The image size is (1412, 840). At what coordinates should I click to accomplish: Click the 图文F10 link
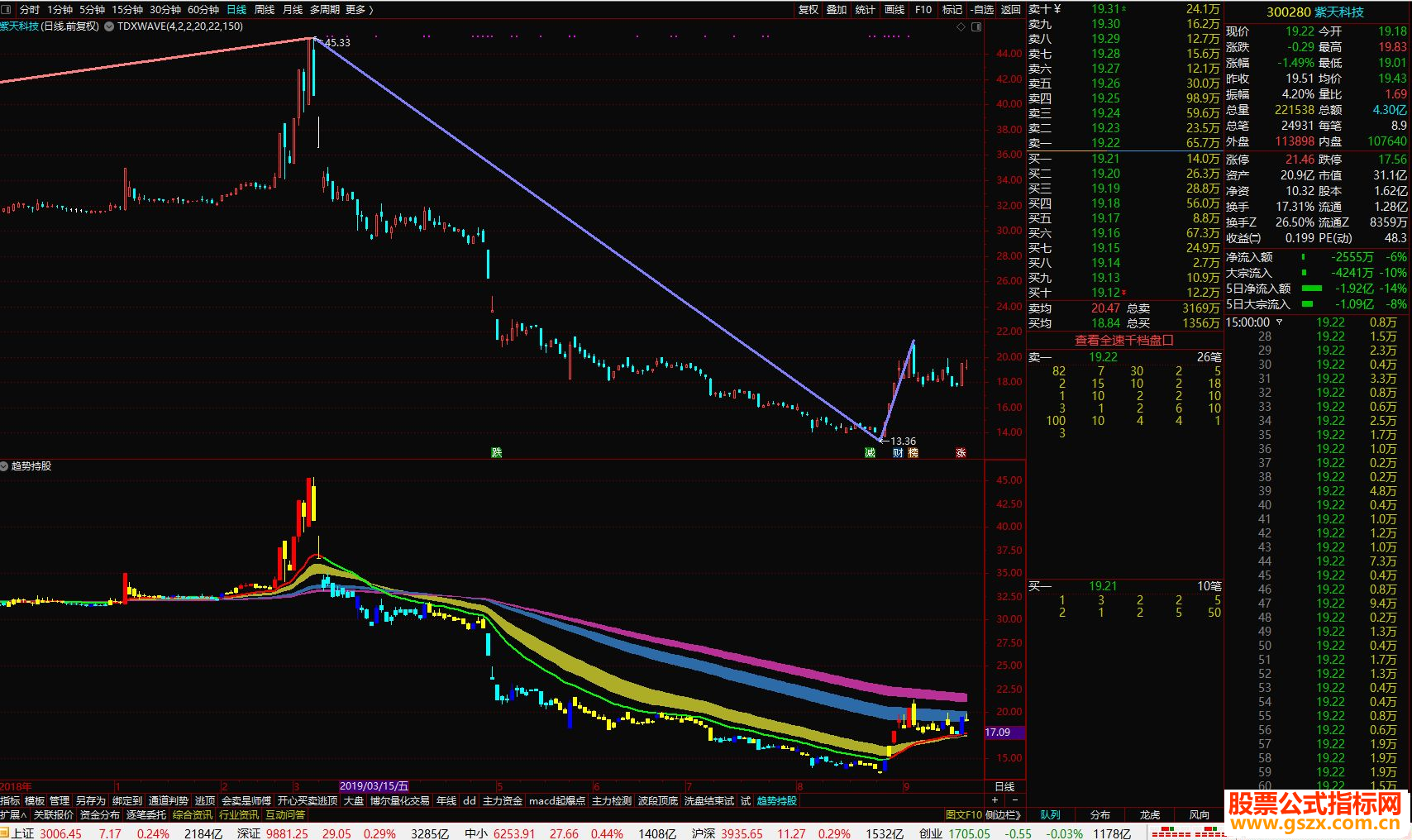click(x=962, y=815)
